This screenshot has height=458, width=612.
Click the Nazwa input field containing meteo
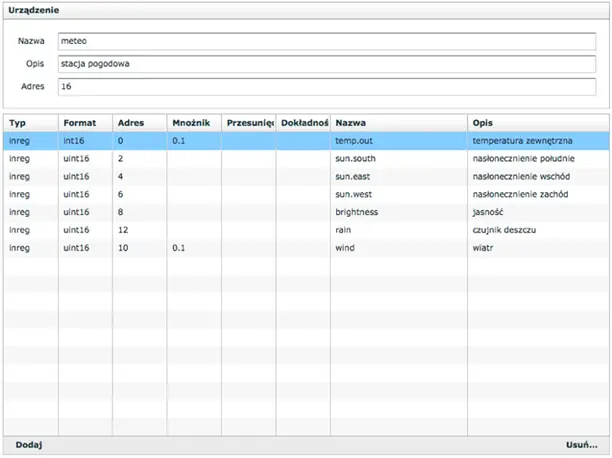click(326, 41)
